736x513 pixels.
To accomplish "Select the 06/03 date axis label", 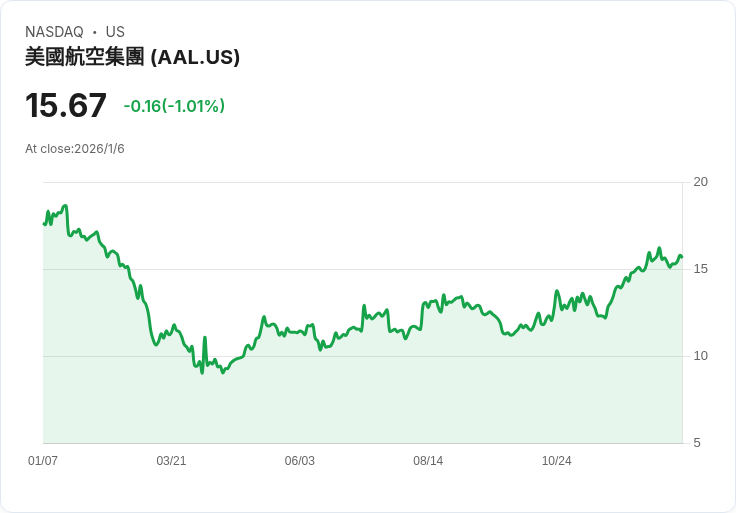I will (300, 461).
